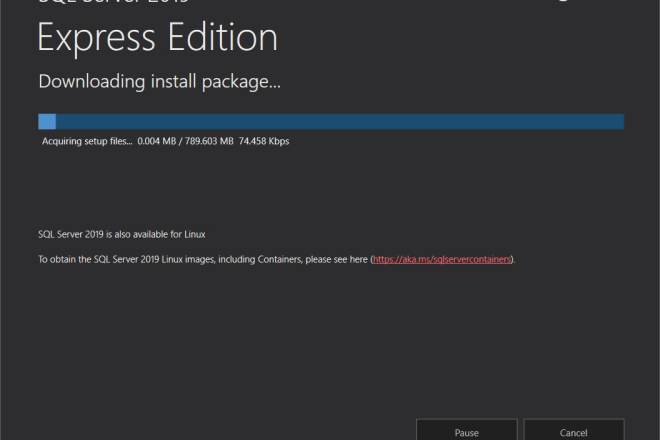Click the 789.603 MB total size value

coord(207,142)
